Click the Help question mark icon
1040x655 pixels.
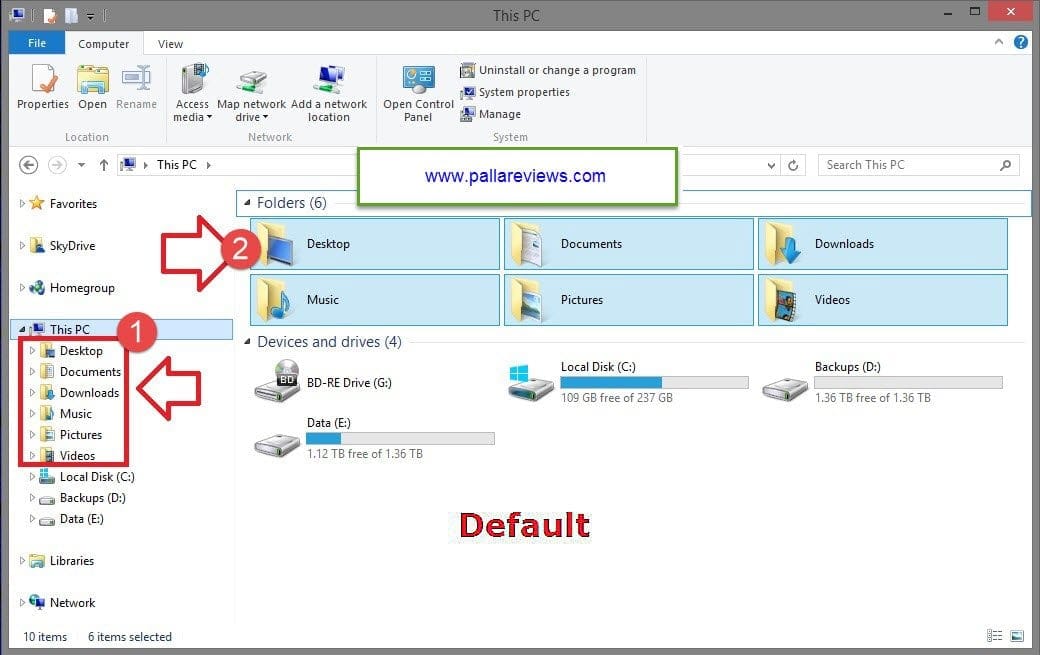[1020, 43]
